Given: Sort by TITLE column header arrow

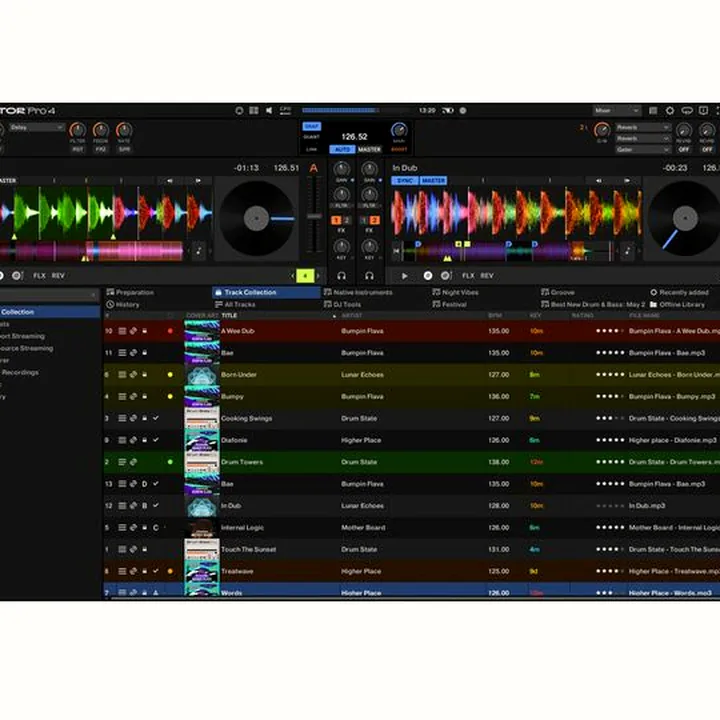Looking at the screenshot, I should pos(334,316).
